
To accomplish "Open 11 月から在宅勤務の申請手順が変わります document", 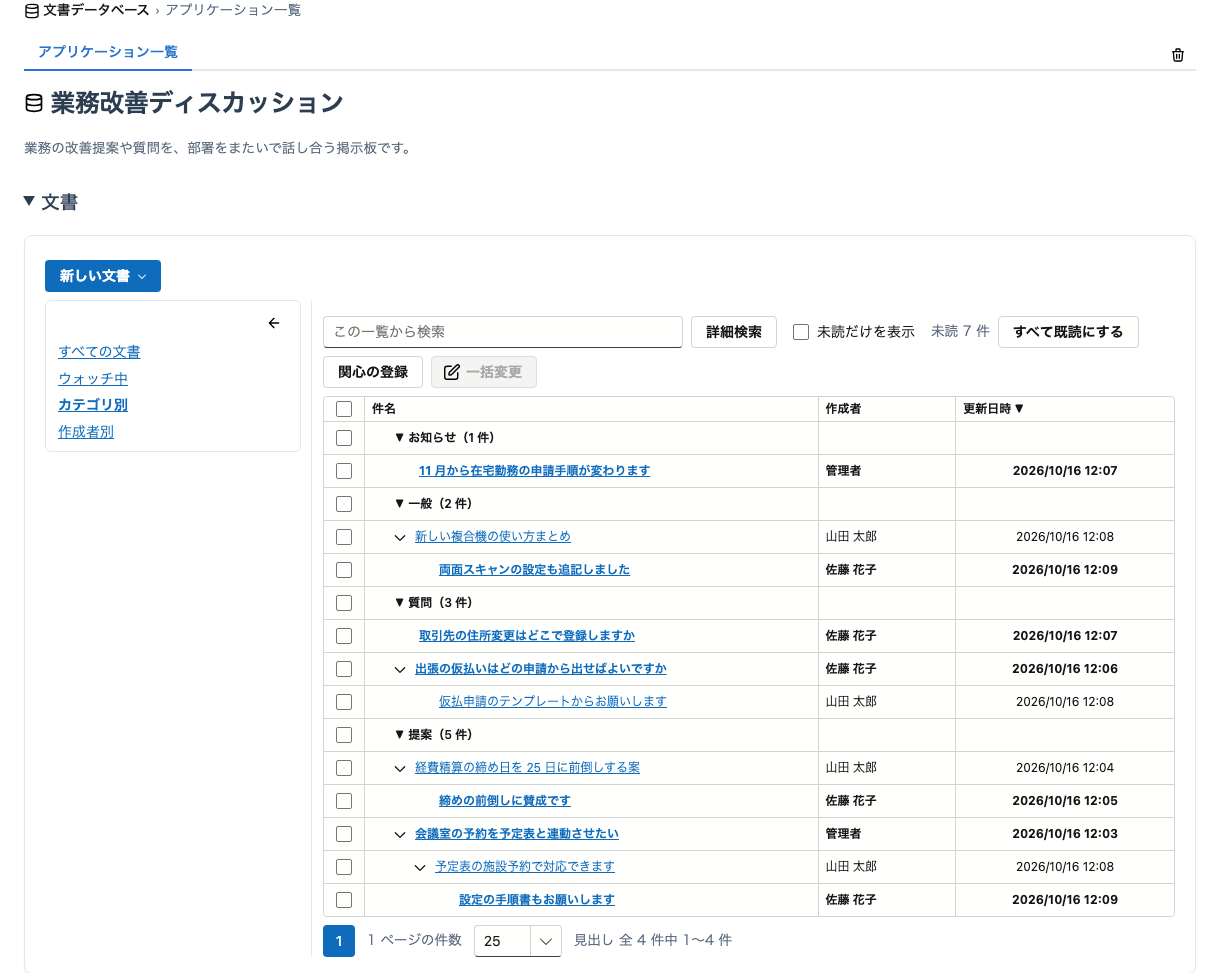I will click(535, 471).
